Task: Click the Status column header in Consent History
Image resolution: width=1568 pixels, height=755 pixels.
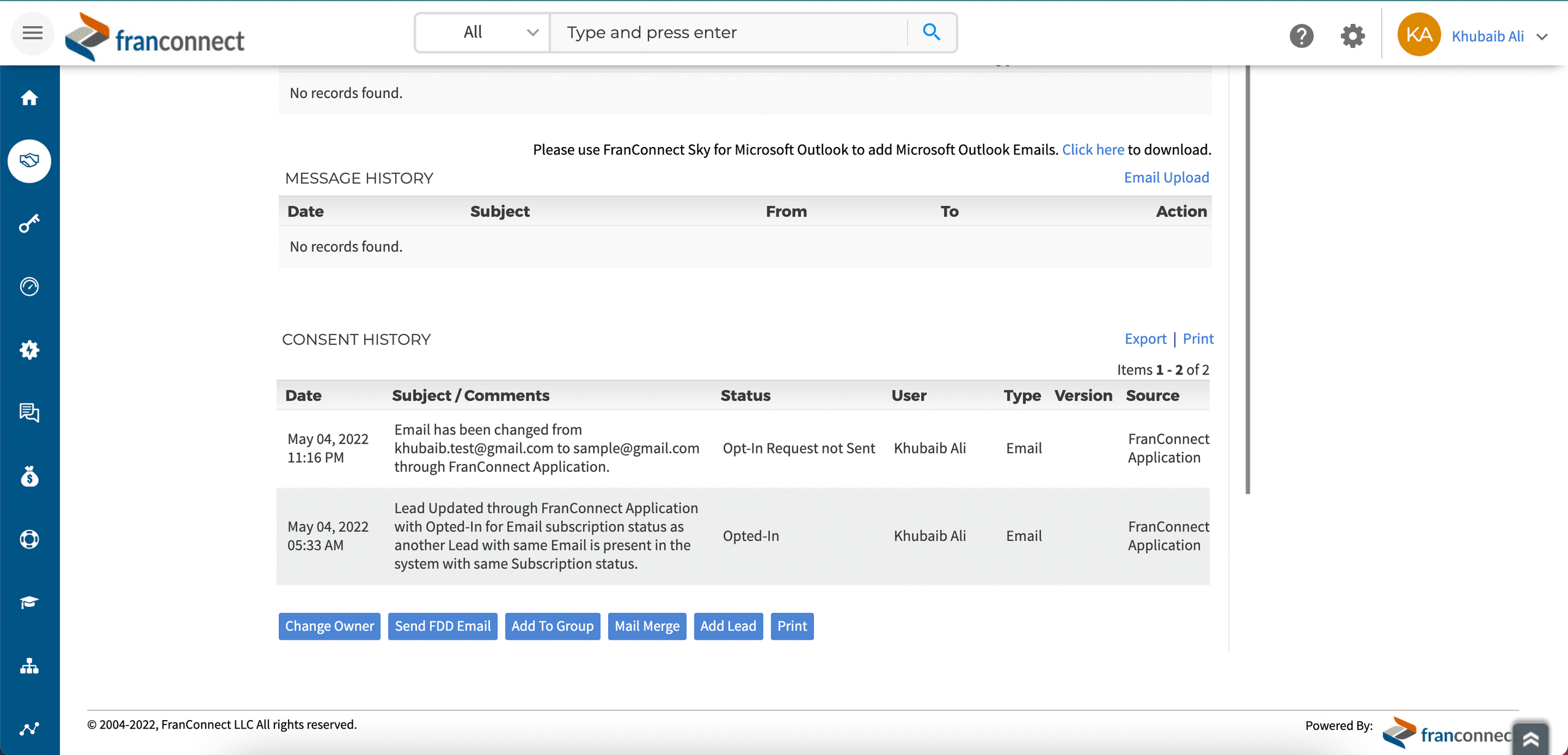Action: 745,395
